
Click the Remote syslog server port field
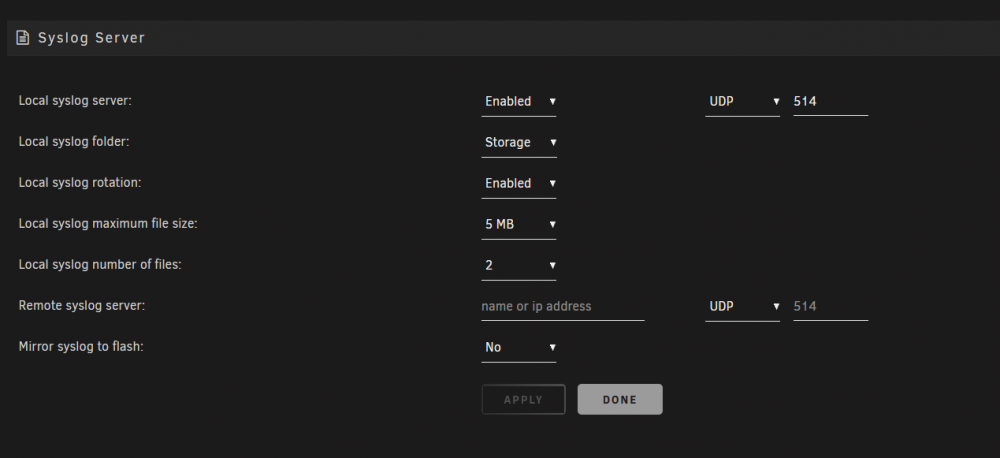830,306
